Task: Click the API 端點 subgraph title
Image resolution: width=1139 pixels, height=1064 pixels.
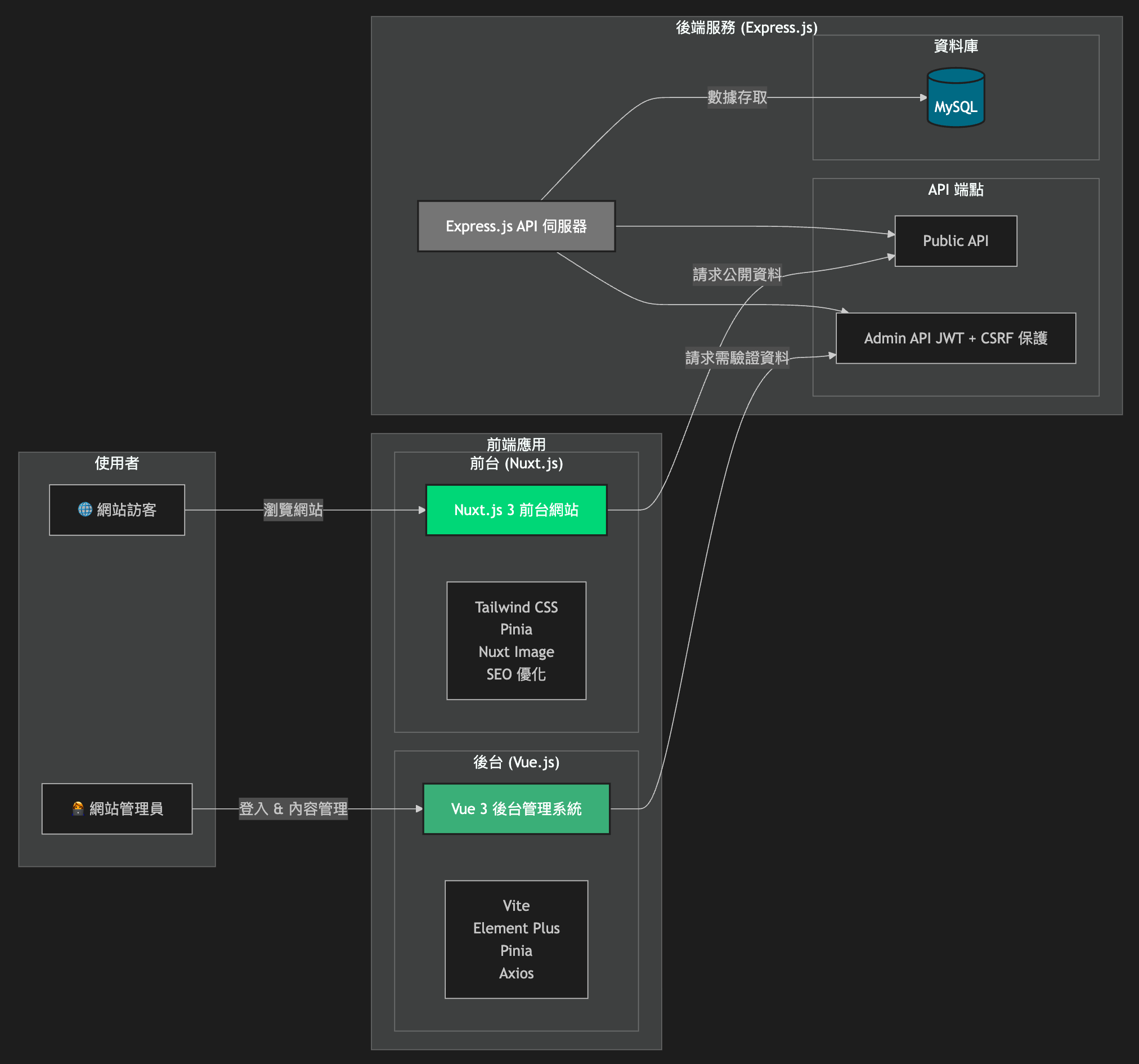Action: pos(956,190)
